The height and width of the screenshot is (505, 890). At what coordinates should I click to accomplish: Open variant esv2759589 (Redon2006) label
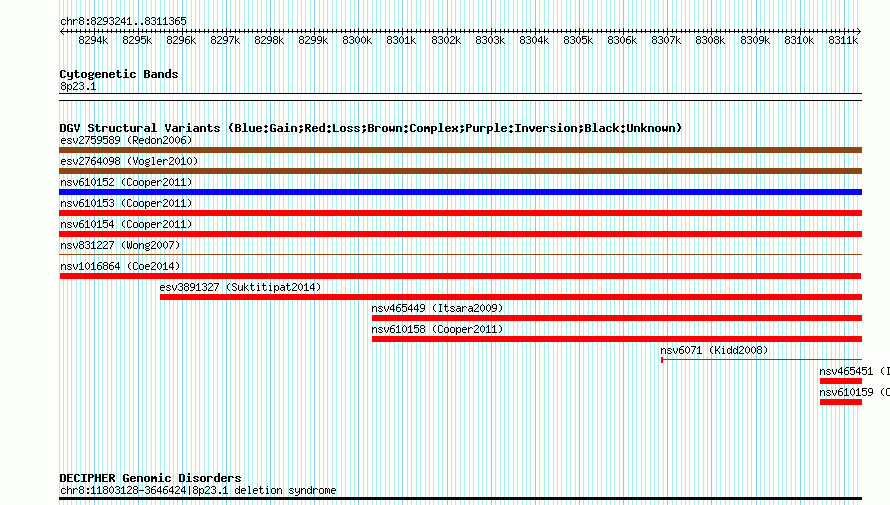tap(126, 140)
